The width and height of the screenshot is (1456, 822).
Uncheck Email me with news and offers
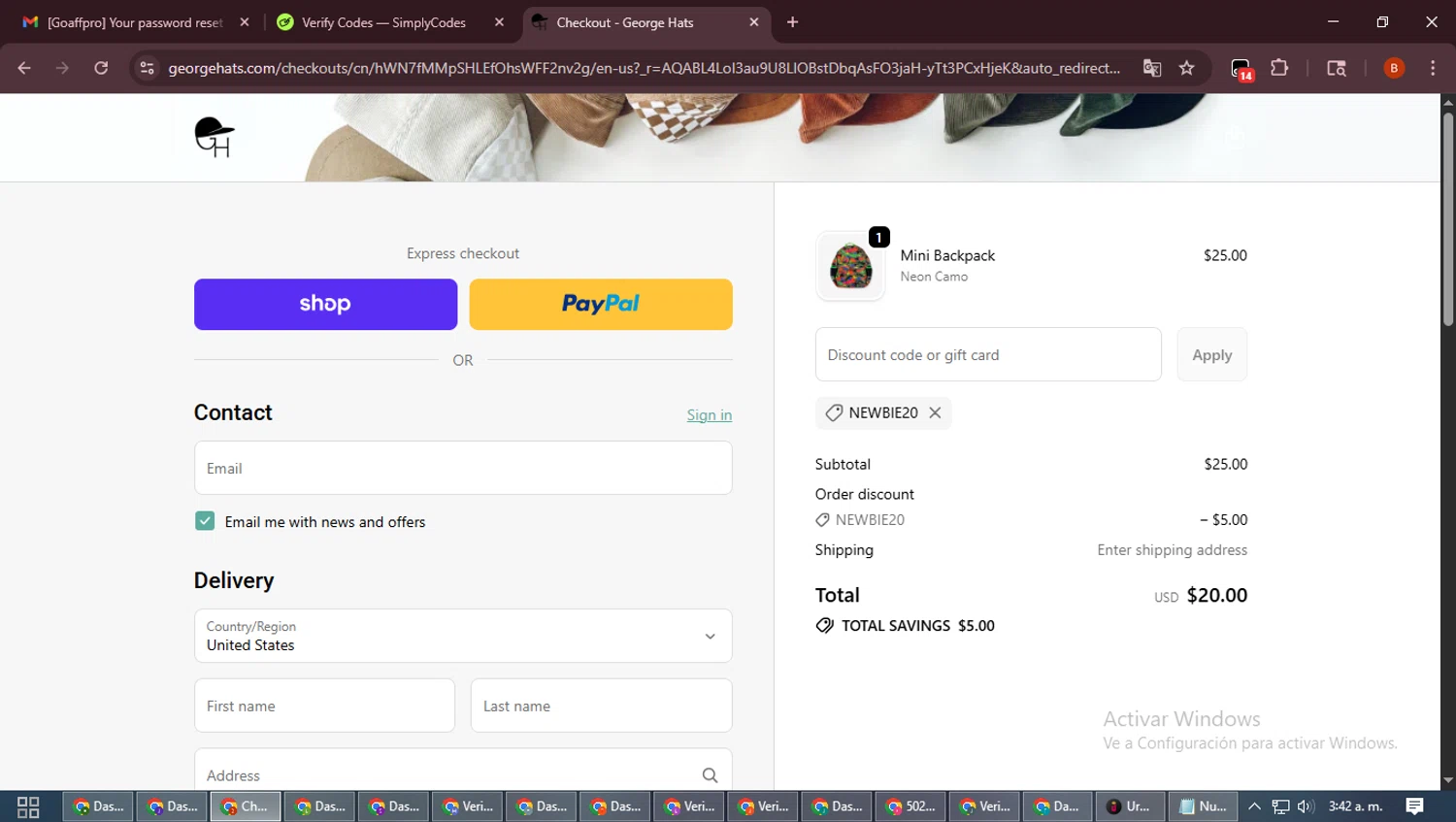point(205,521)
